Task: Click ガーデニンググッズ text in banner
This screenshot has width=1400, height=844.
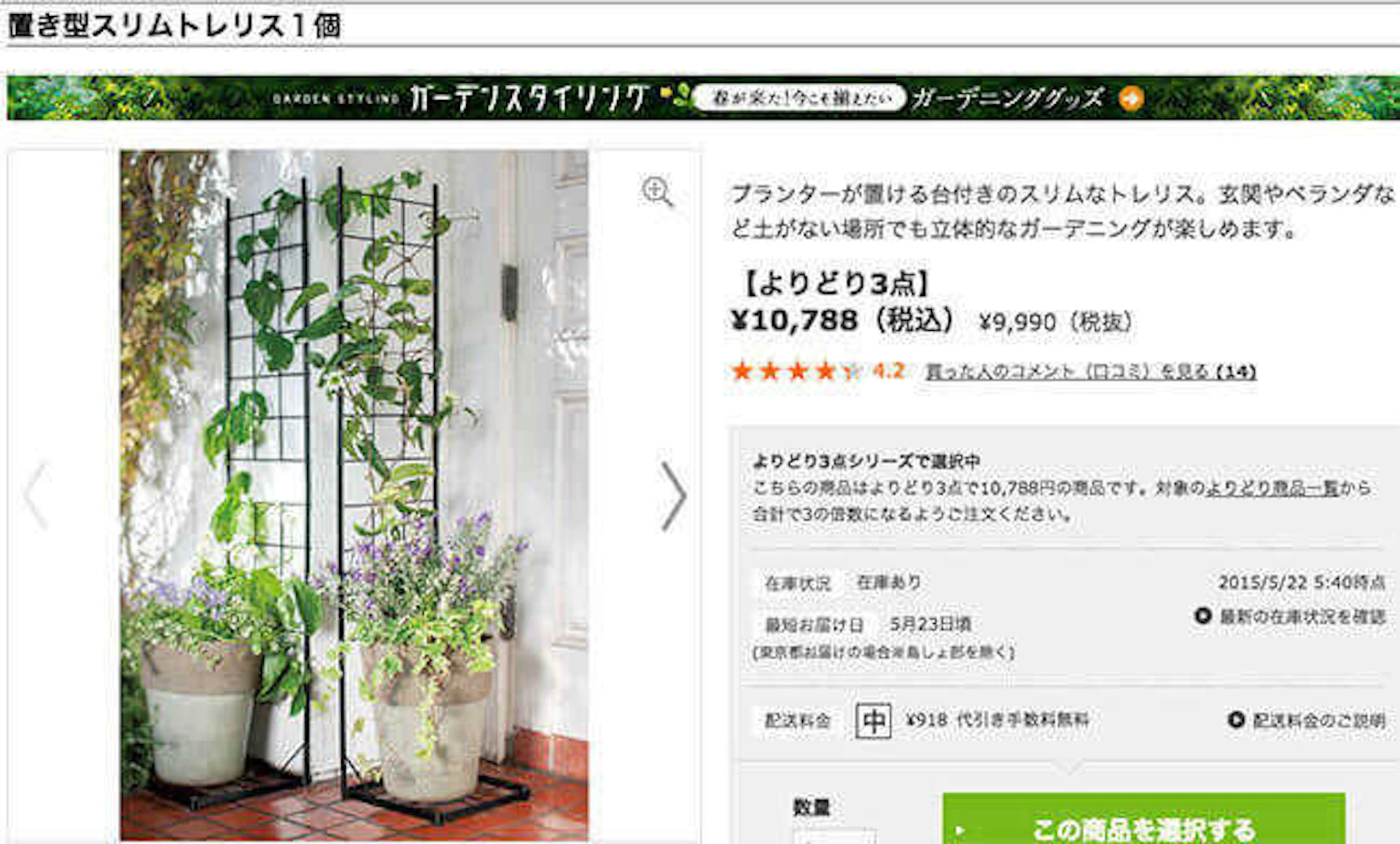Action: click(x=1008, y=98)
